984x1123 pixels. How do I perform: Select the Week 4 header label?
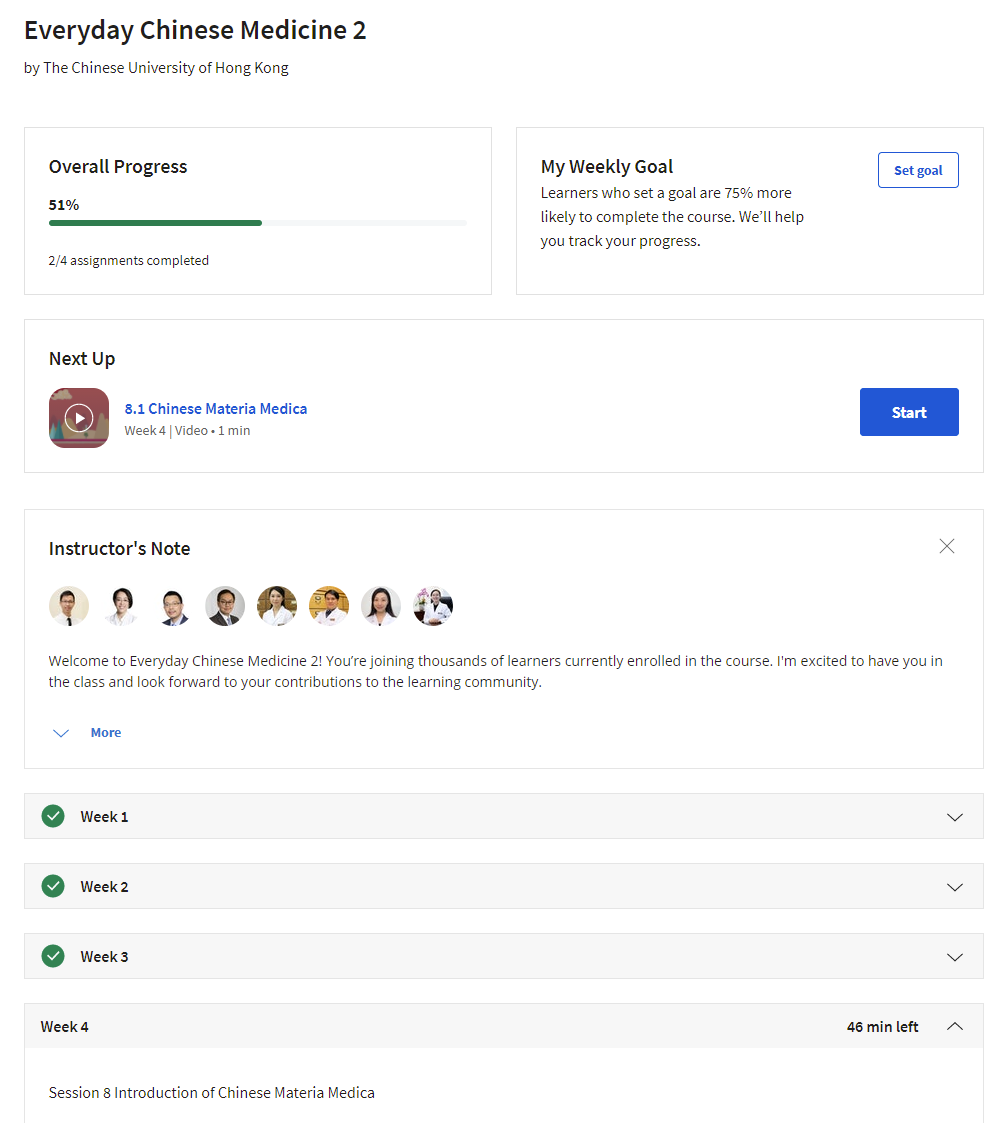pyautogui.click(x=65, y=1027)
